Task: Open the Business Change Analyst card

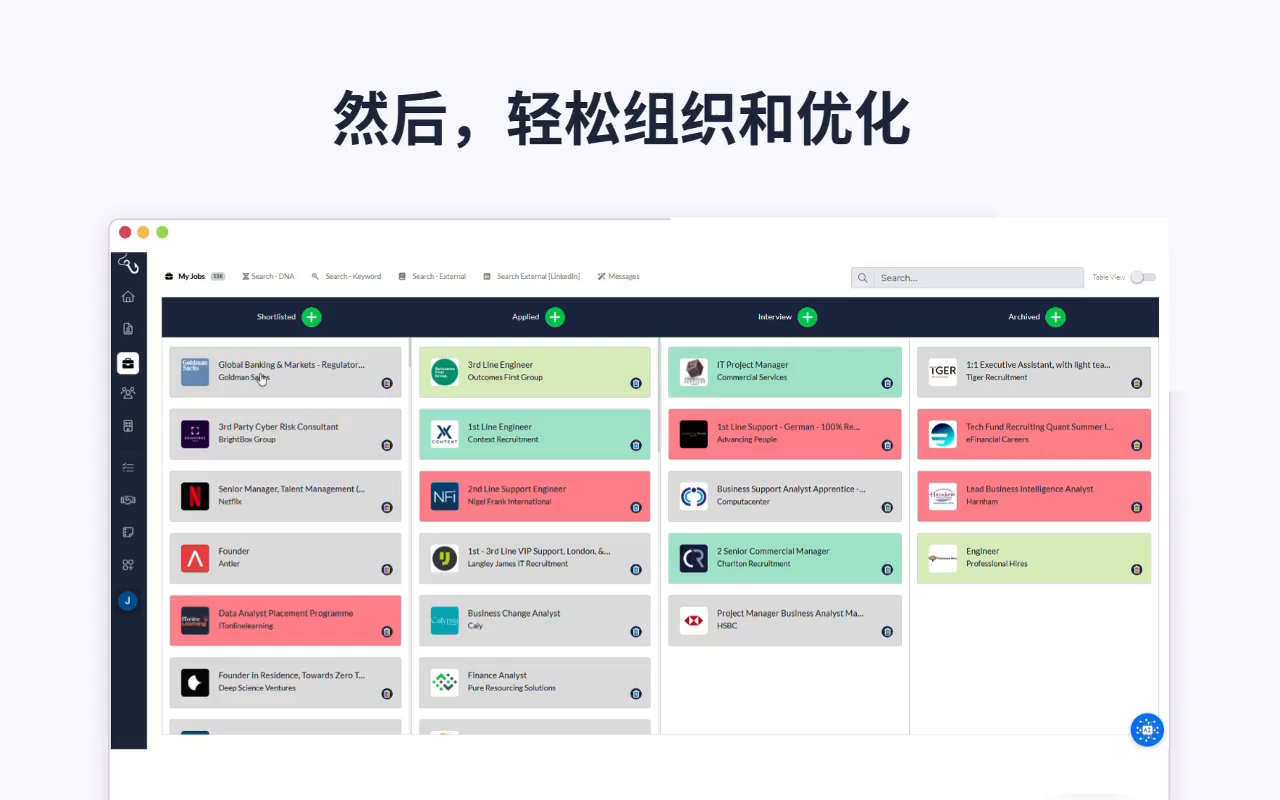Action: [x=534, y=620]
